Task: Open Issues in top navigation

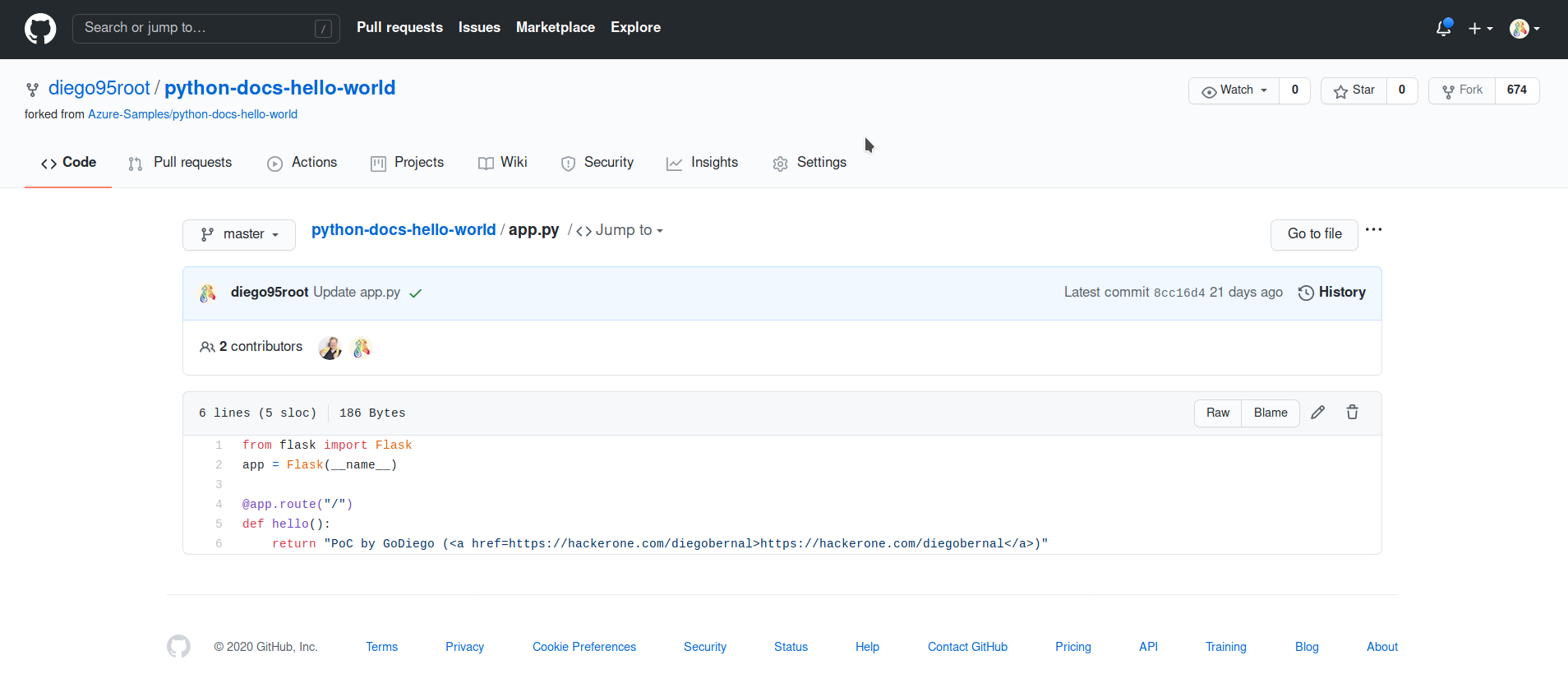Action: tap(479, 27)
